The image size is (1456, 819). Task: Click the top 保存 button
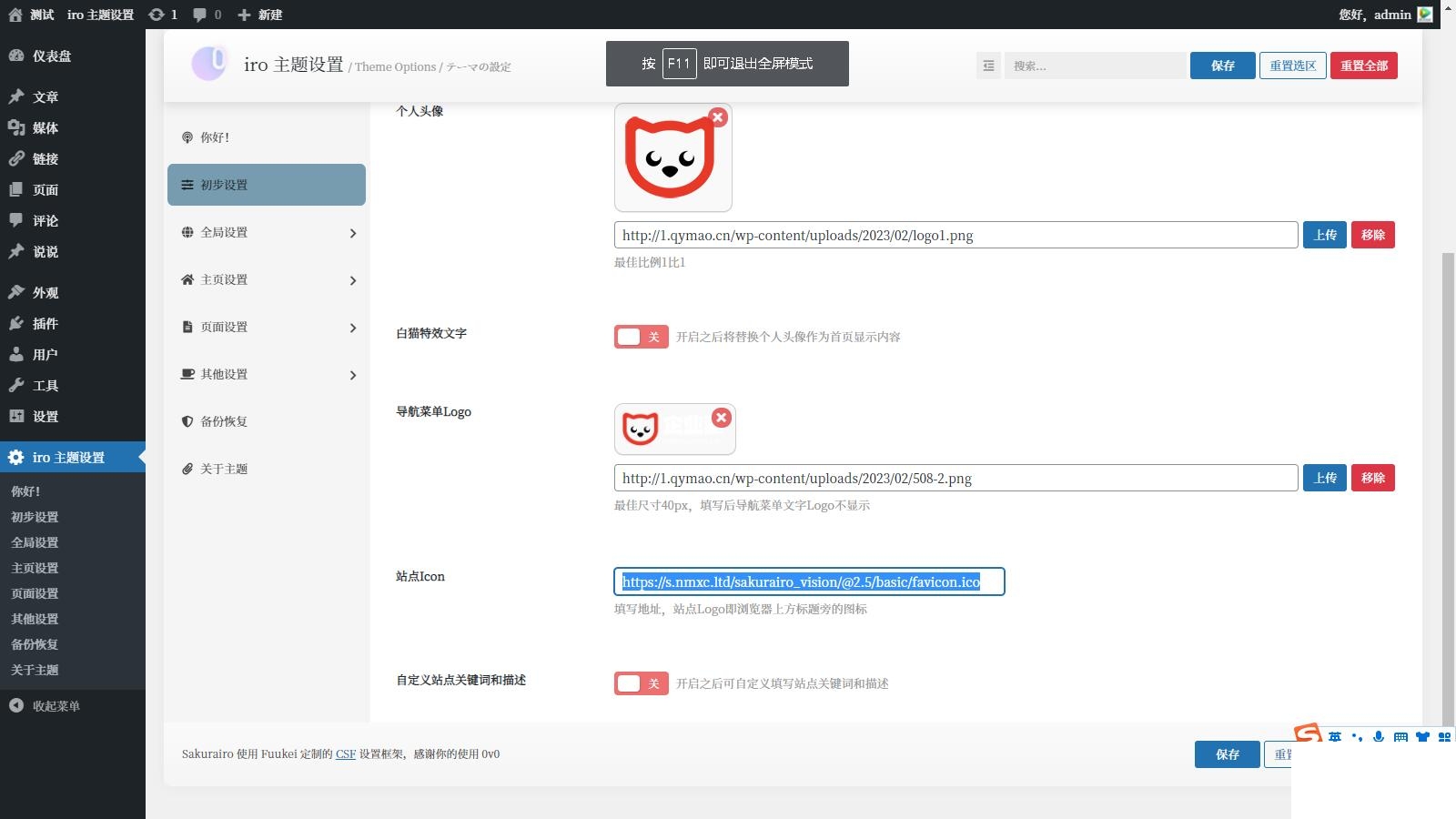1222,66
